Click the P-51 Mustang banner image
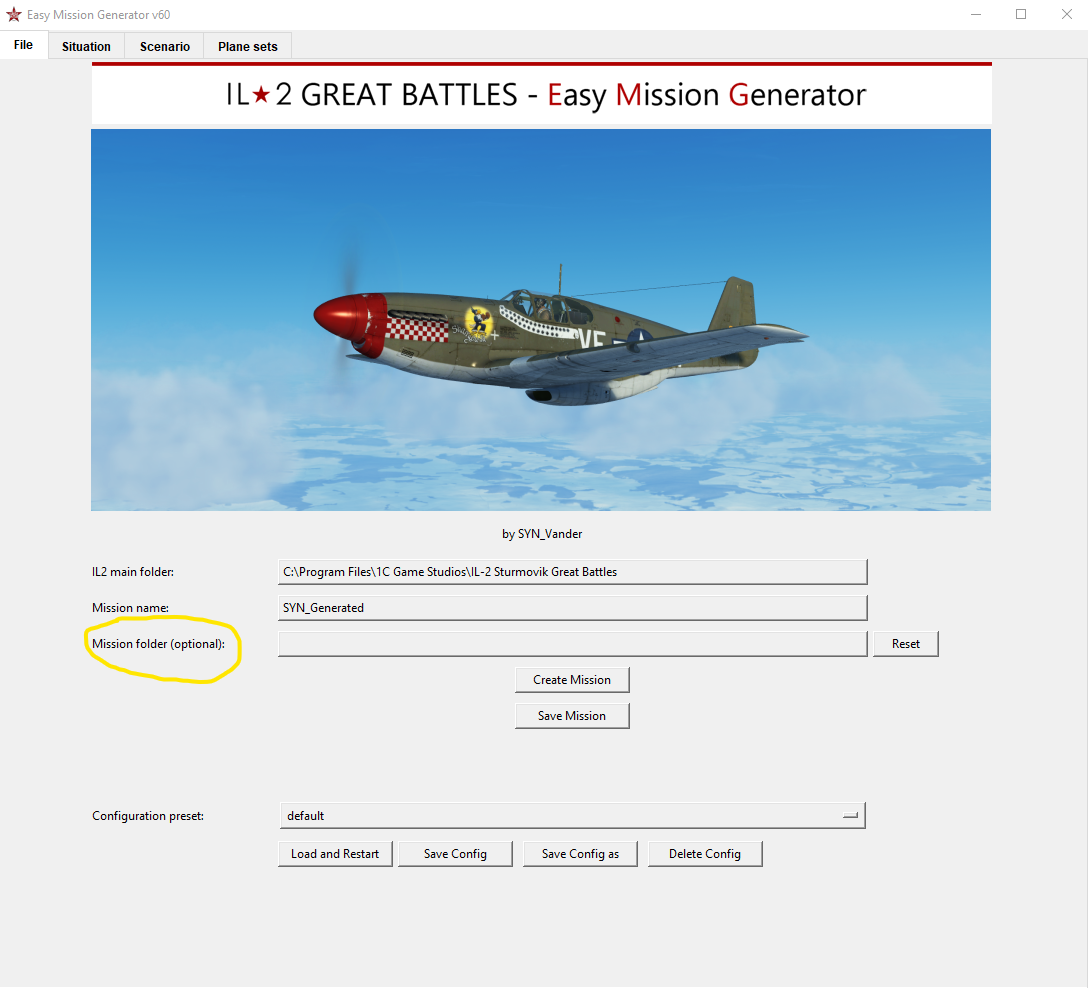The height and width of the screenshot is (988, 1088). click(x=541, y=320)
